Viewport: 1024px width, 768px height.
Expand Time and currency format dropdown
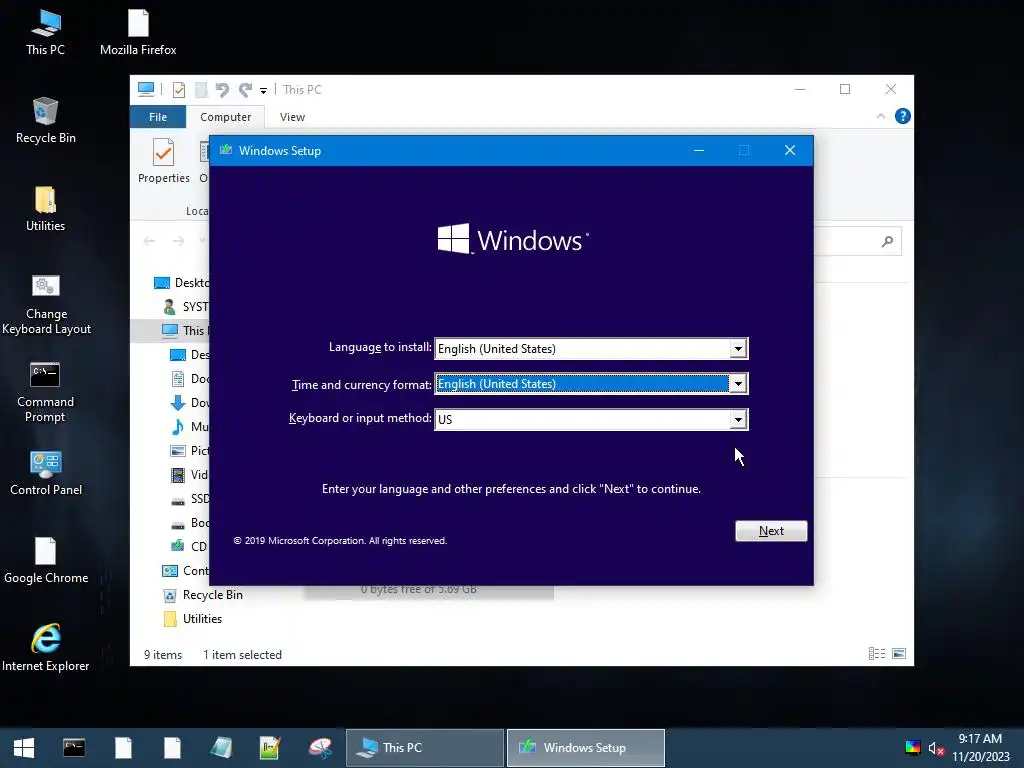[738, 384]
